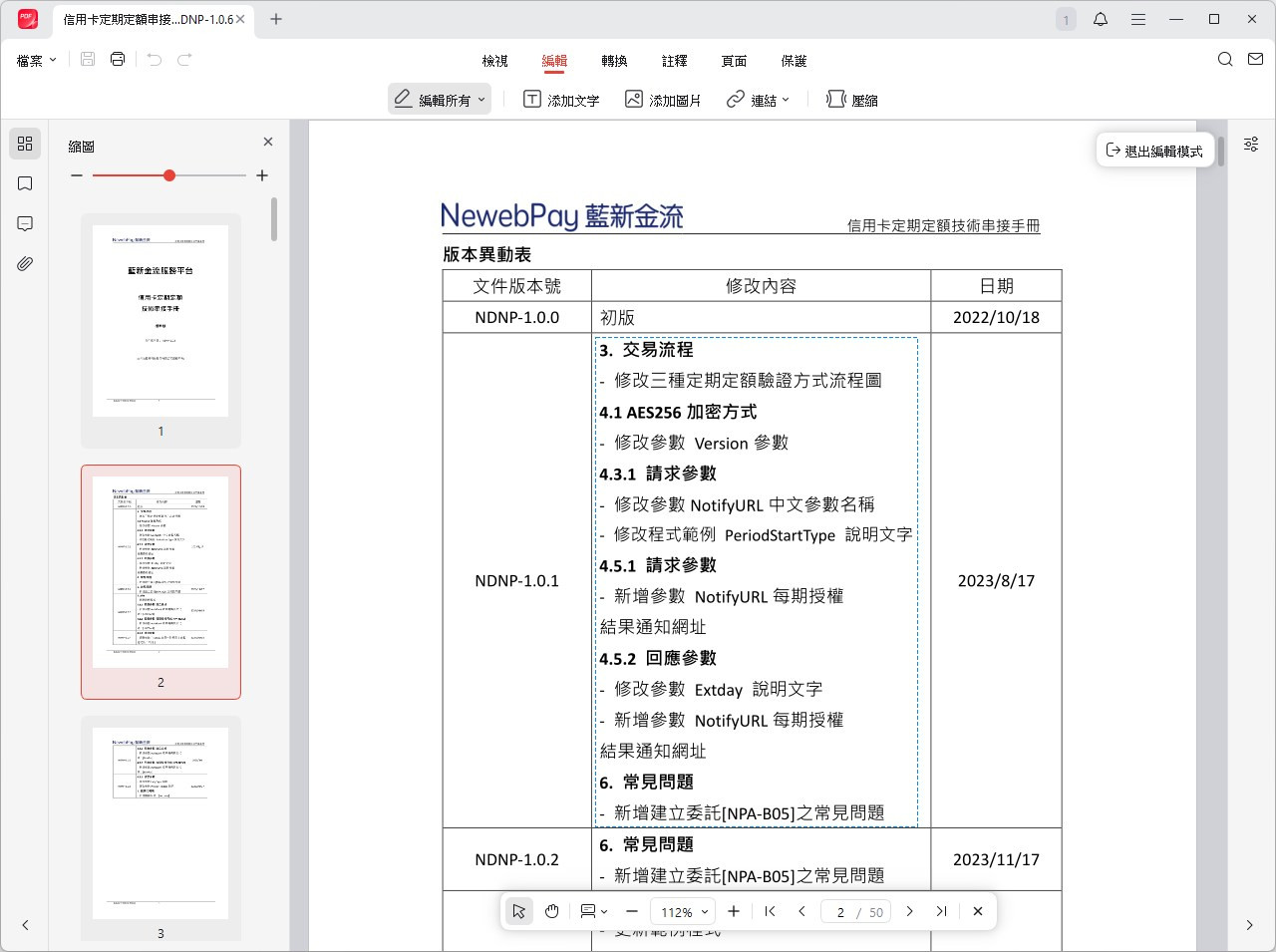Image resolution: width=1276 pixels, height=952 pixels.
Task: Open the comments panel icon
Action: [x=25, y=223]
